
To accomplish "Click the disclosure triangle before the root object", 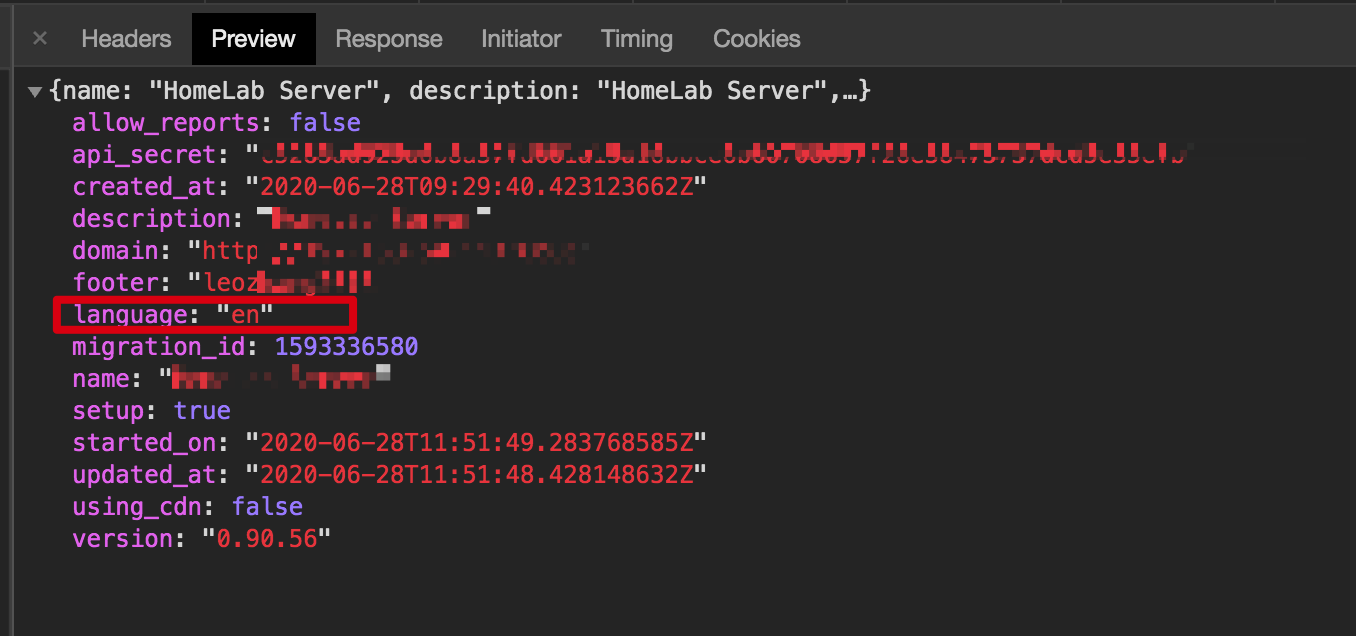I will [x=35, y=90].
